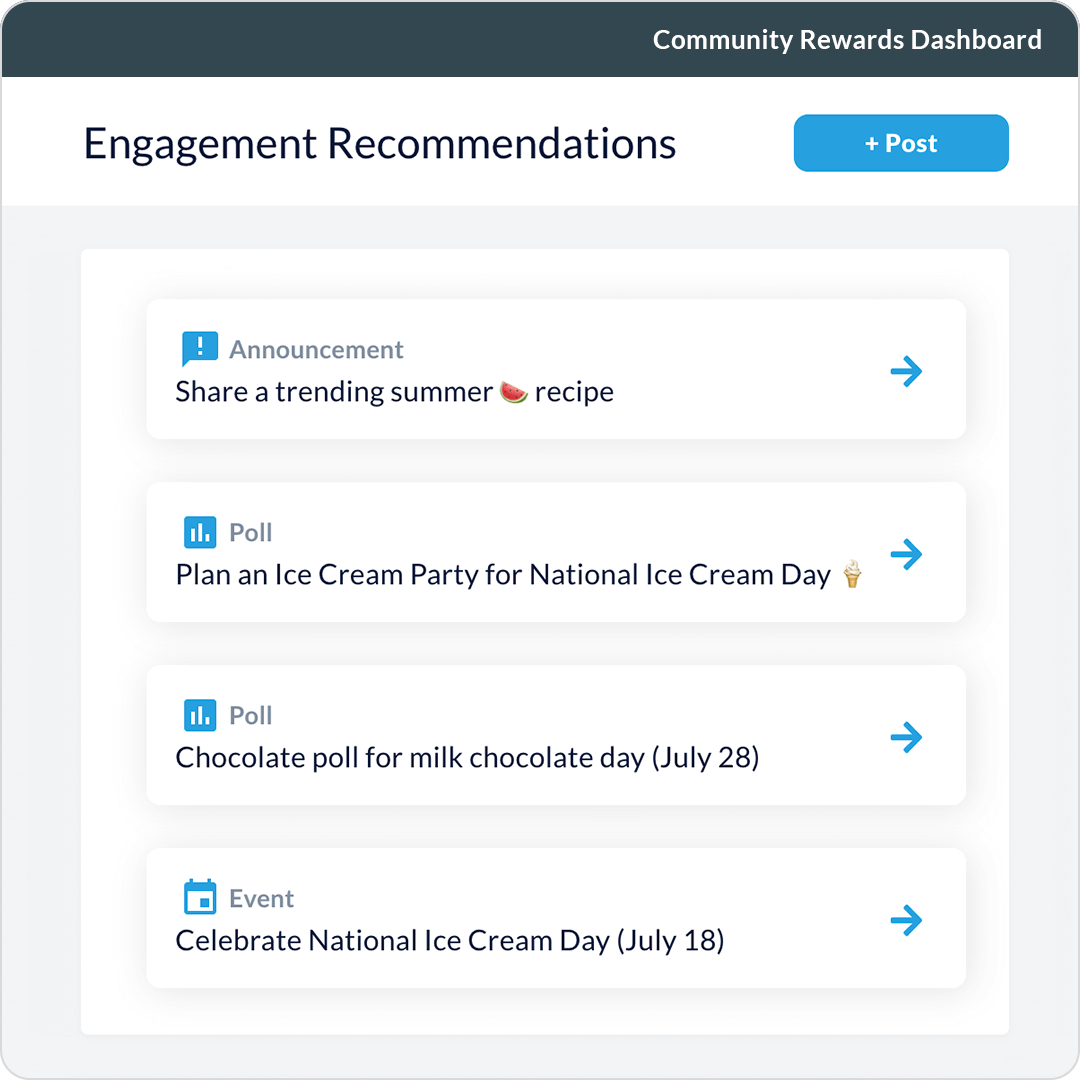This screenshot has width=1080, height=1080.
Task: Click the Poll label on chocolate poll card
Action: pyautogui.click(x=250, y=715)
